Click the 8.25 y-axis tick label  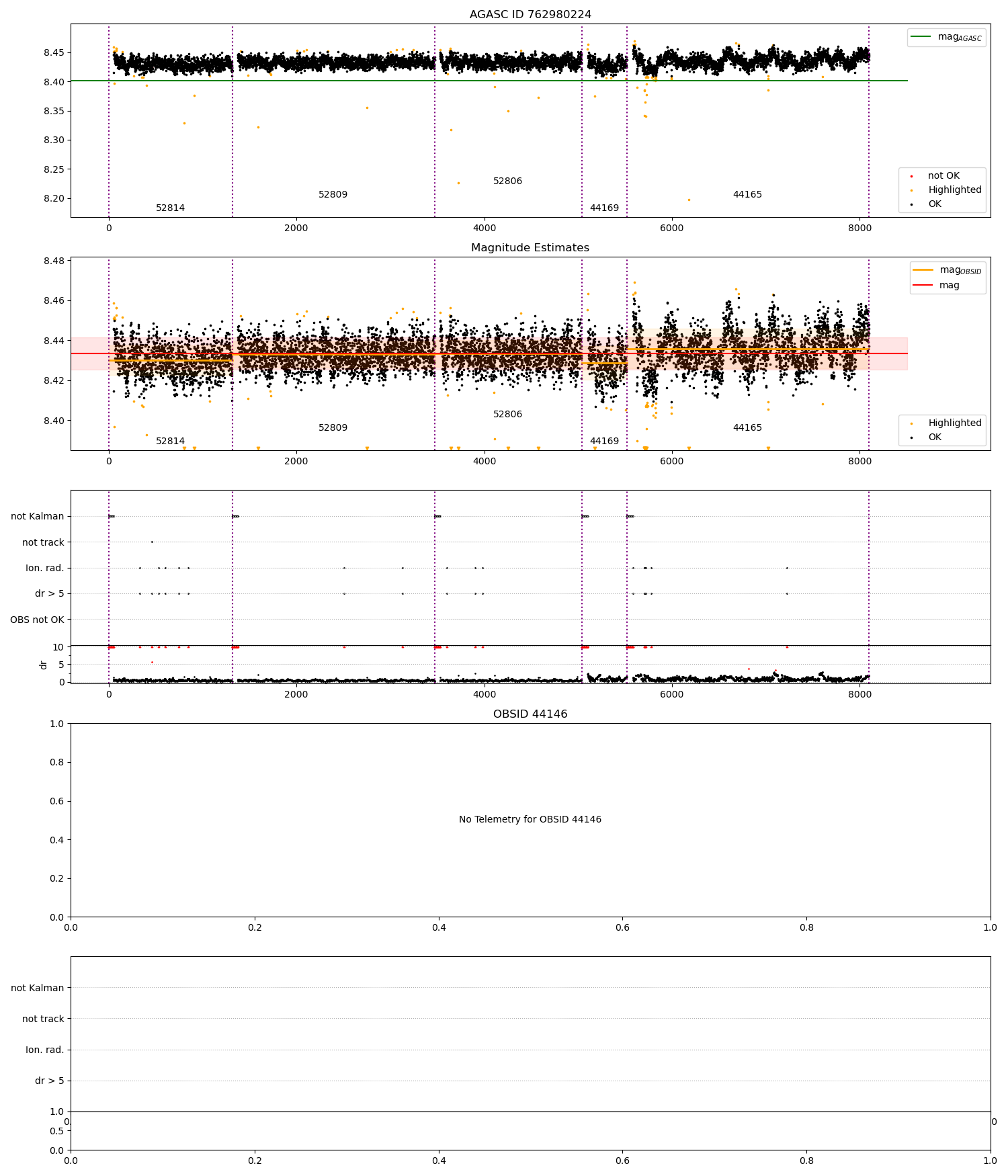[x=54, y=170]
